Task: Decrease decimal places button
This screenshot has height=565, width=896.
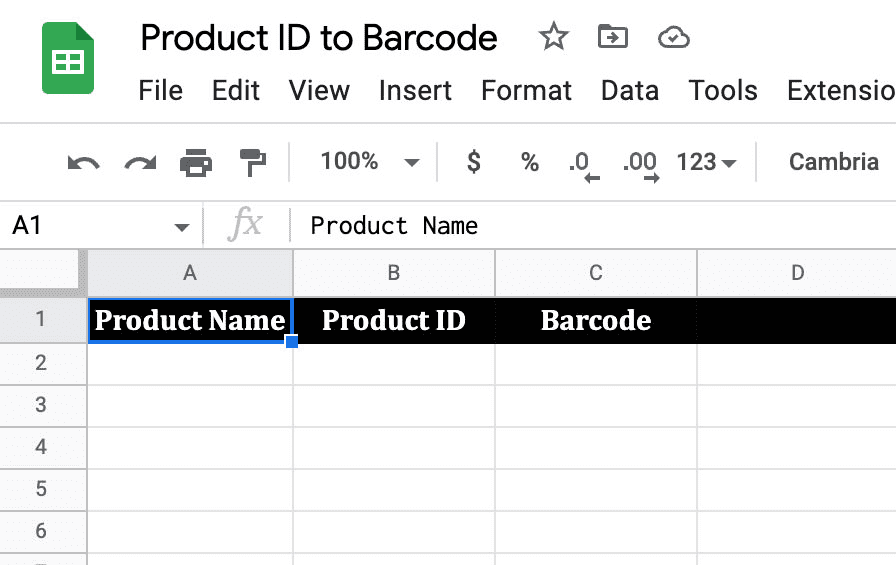Action: pyautogui.click(x=582, y=164)
